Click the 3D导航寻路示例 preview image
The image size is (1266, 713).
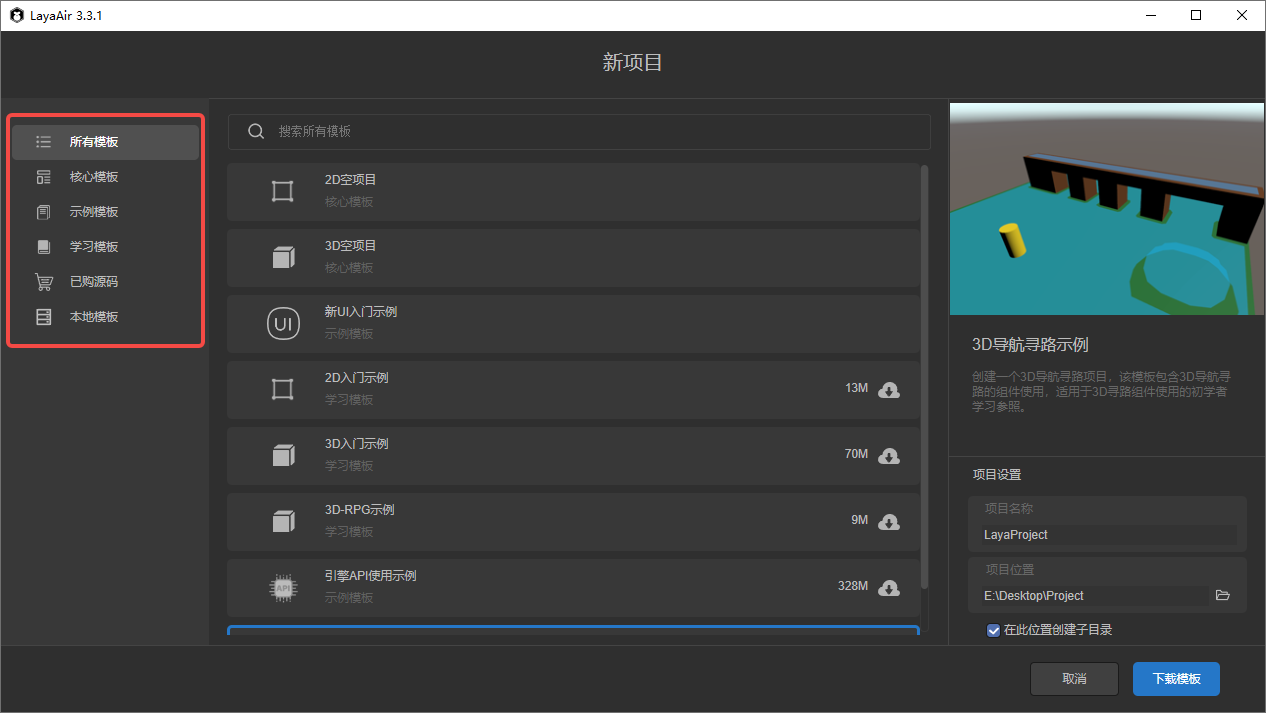point(1107,208)
